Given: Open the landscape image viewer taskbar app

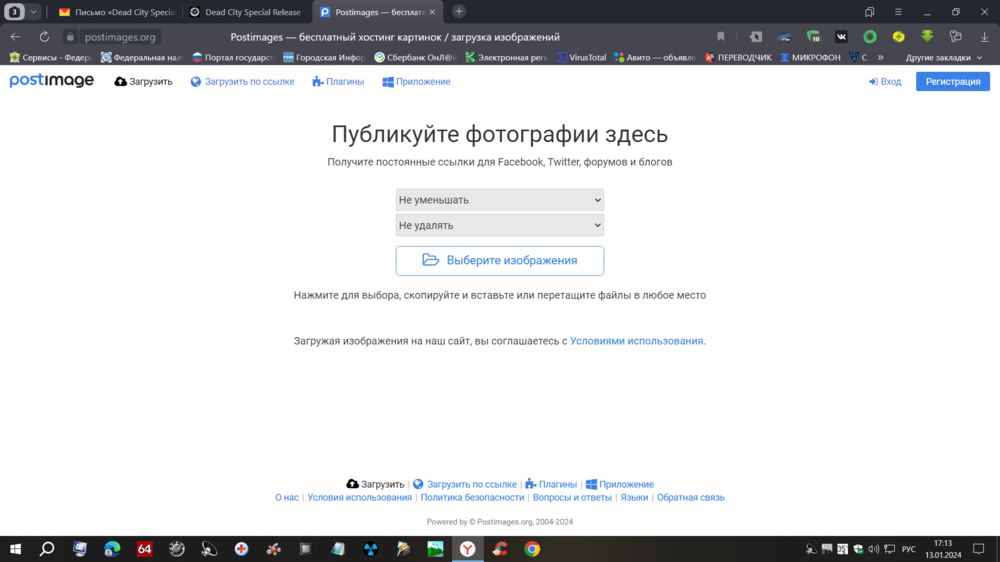Looking at the screenshot, I should pos(435,549).
